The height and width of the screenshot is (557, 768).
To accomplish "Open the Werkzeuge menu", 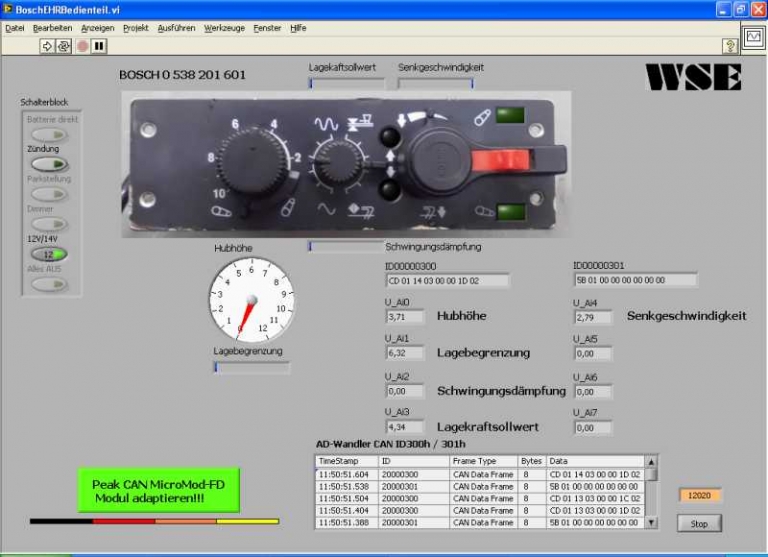I will click(x=223, y=28).
